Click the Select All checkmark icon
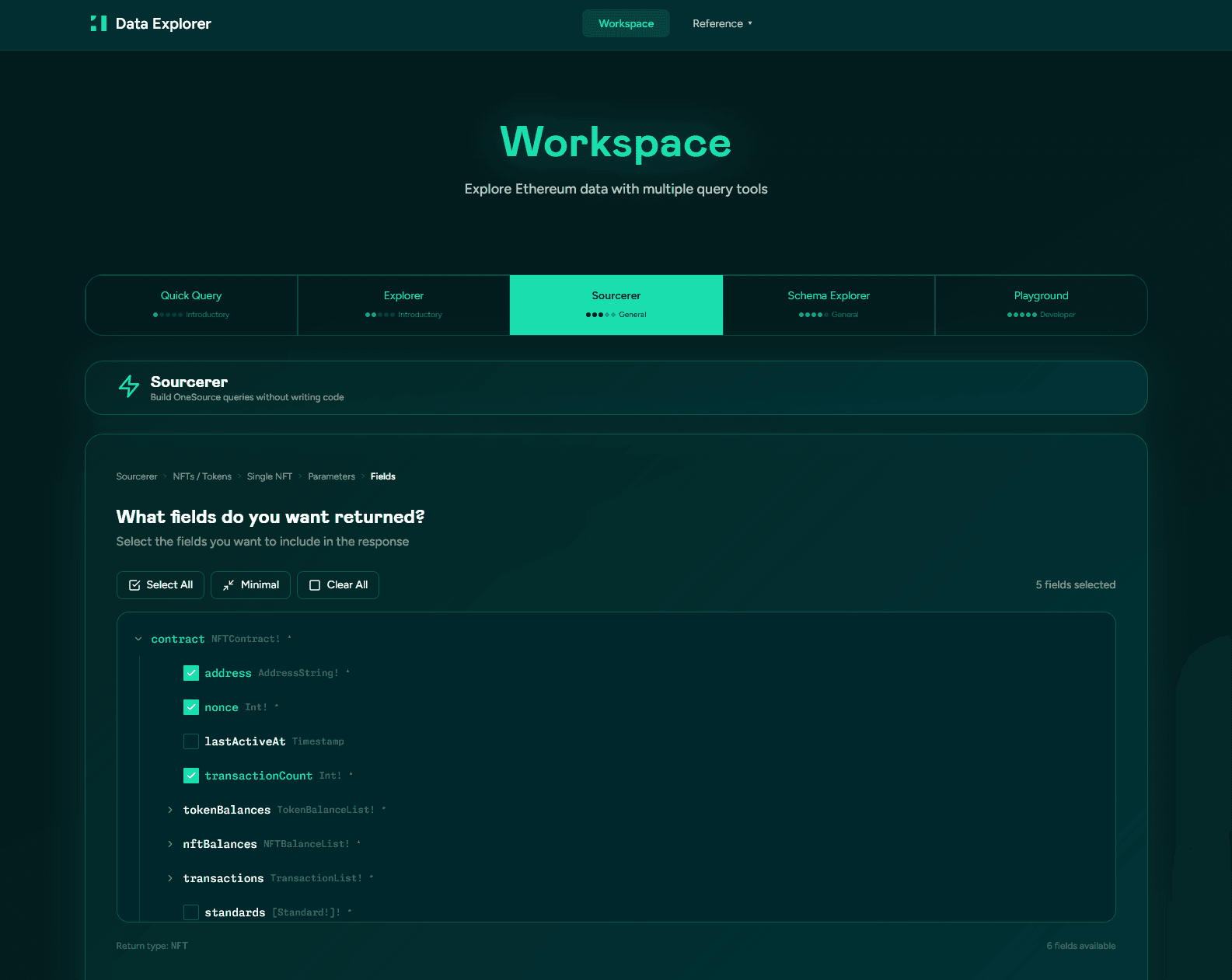 [x=134, y=585]
